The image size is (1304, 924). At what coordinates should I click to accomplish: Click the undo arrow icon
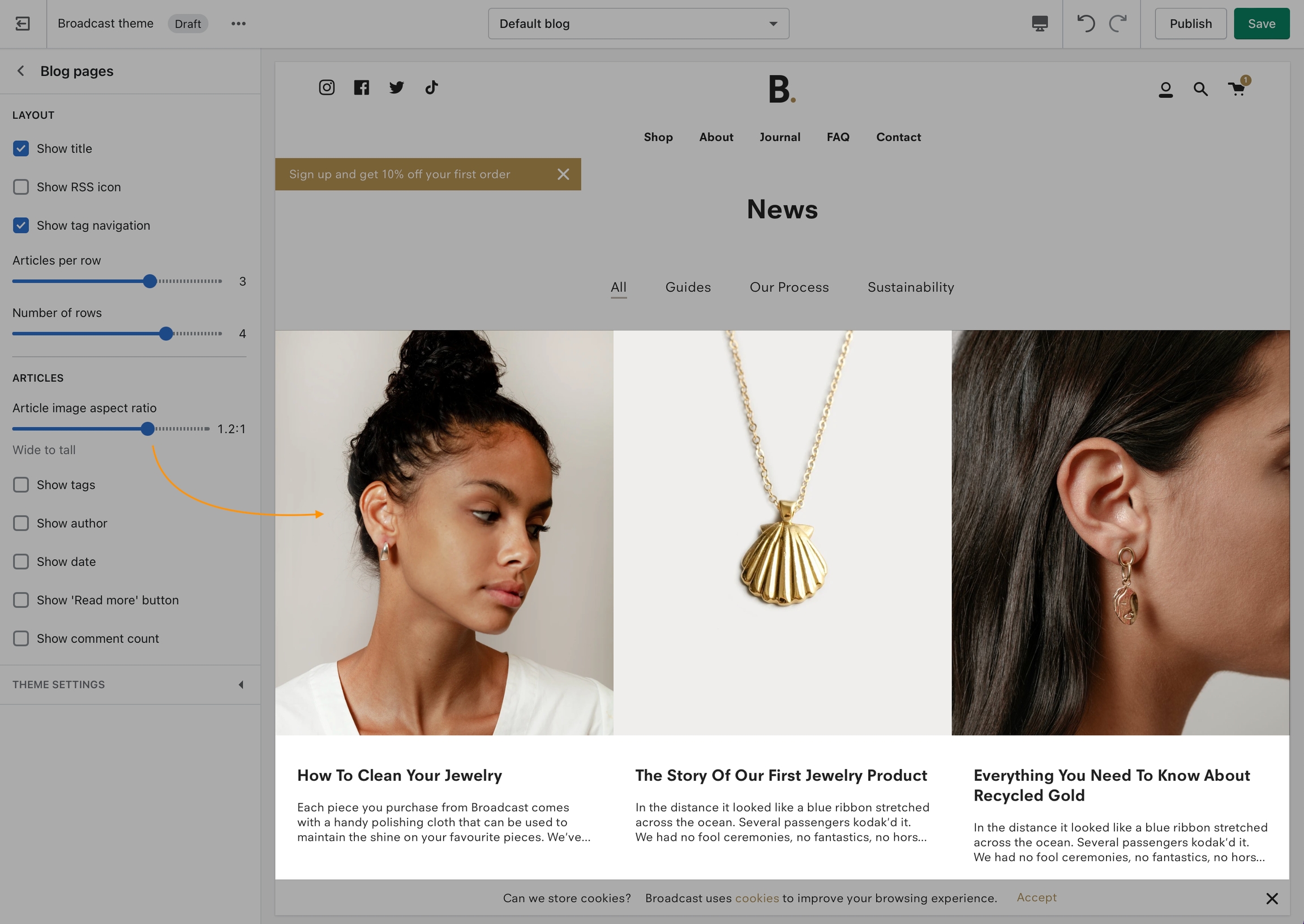(1086, 23)
